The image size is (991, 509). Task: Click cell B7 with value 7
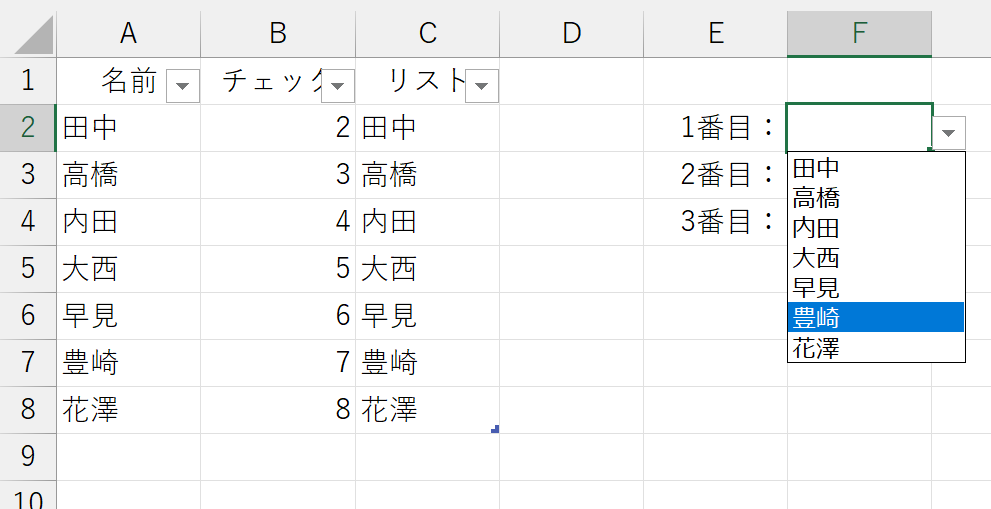pos(278,363)
